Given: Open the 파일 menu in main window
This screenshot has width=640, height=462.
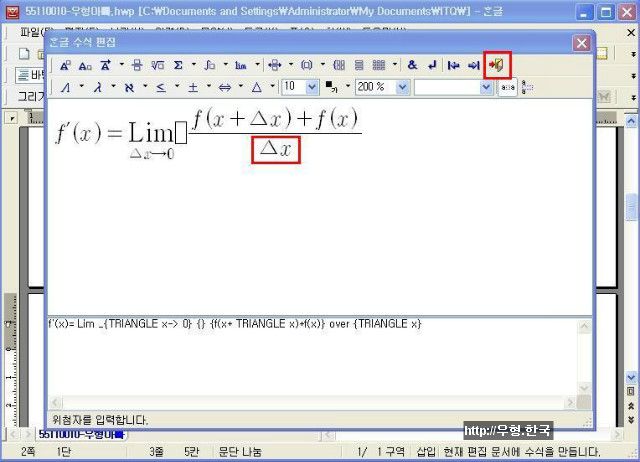Looking at the screenshot, I should pyautogui.click(x=36, y=32).
